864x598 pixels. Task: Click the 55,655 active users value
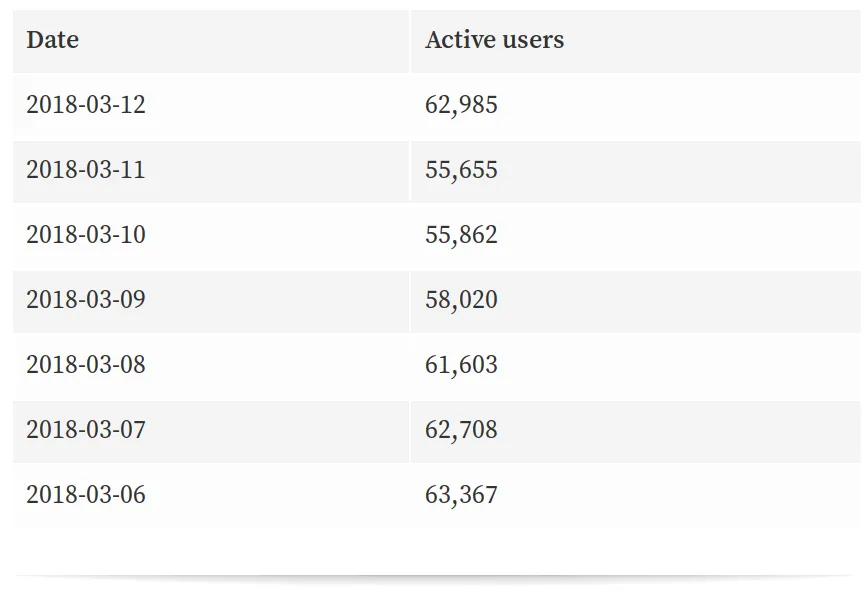point(461,170)
